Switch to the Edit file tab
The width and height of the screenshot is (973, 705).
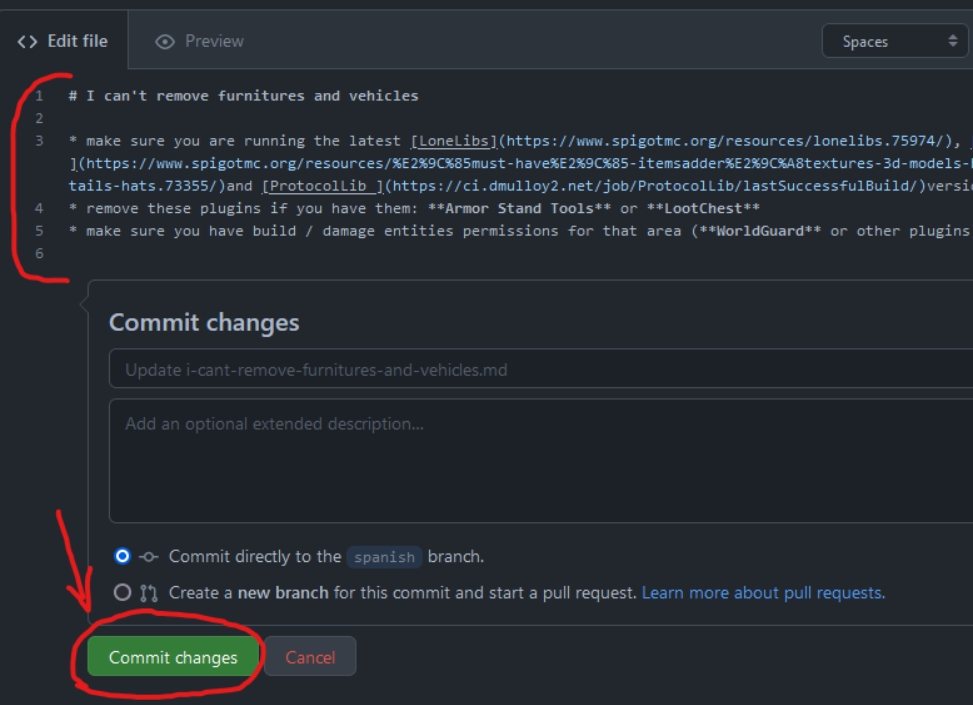coord(63,41)
